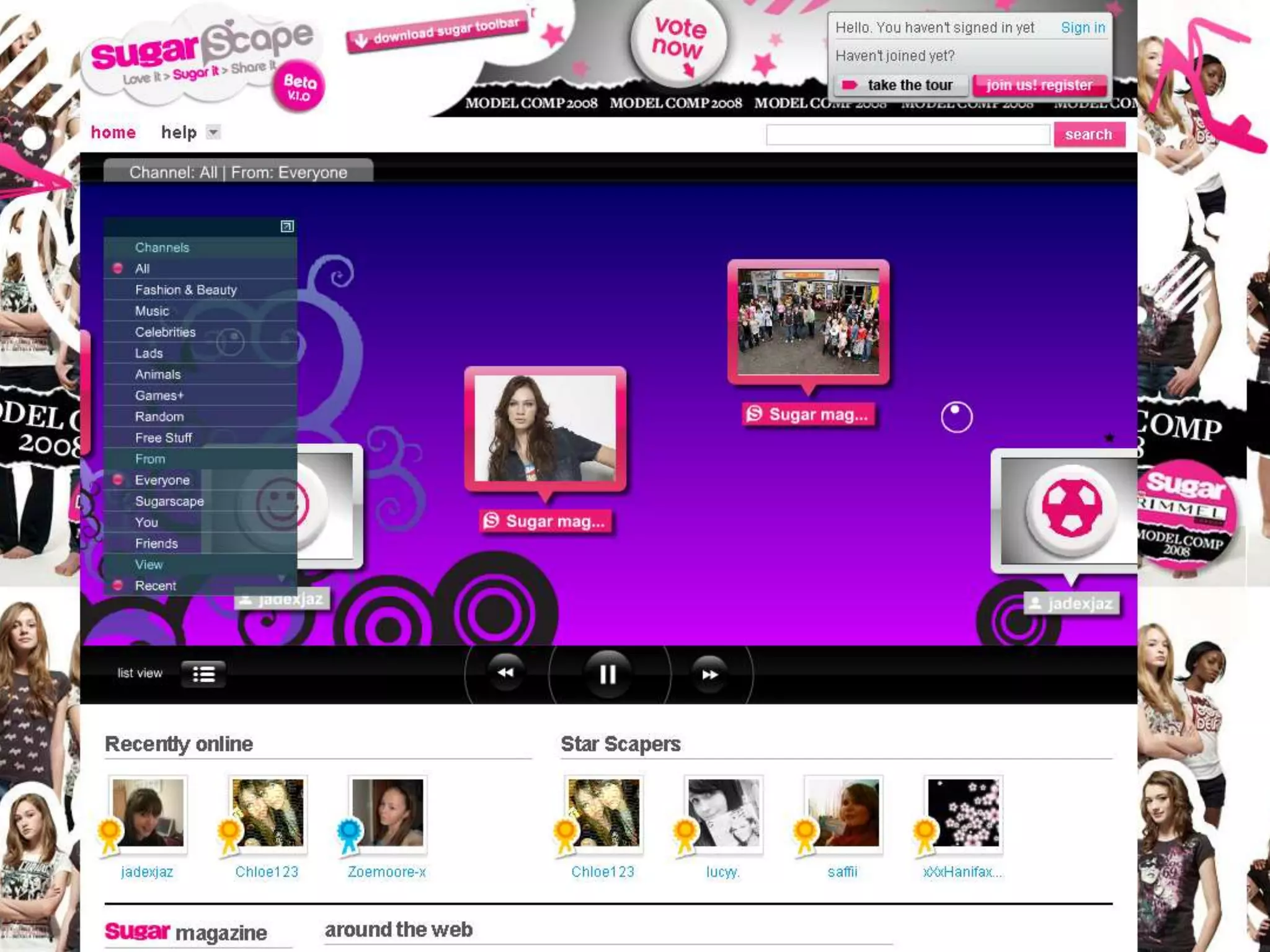This screenshot has width=1270, height=952.
Task: Click download sugar toolbar banner
Action: (x=437, y=32)
